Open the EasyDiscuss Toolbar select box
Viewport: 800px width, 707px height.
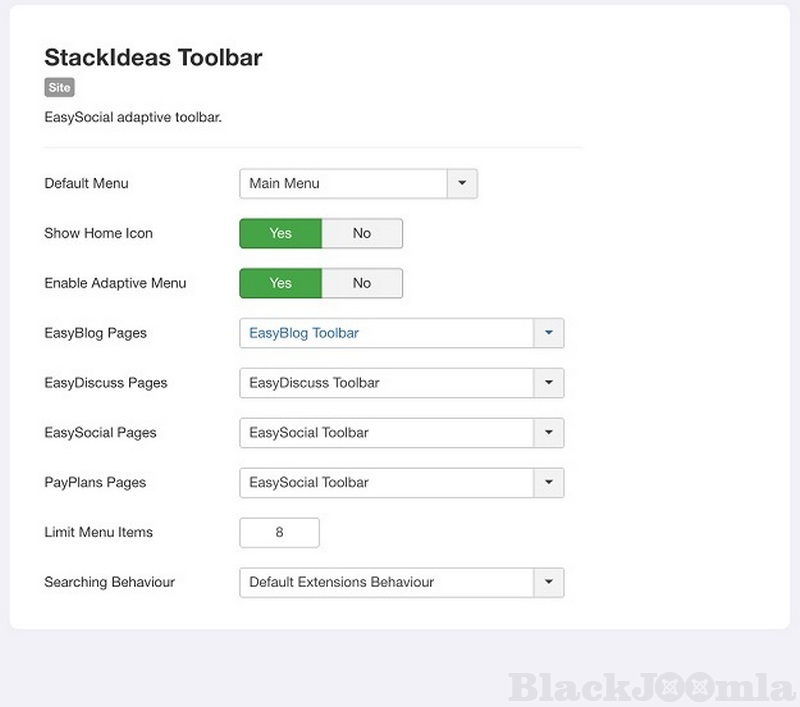tap(387, 383)
